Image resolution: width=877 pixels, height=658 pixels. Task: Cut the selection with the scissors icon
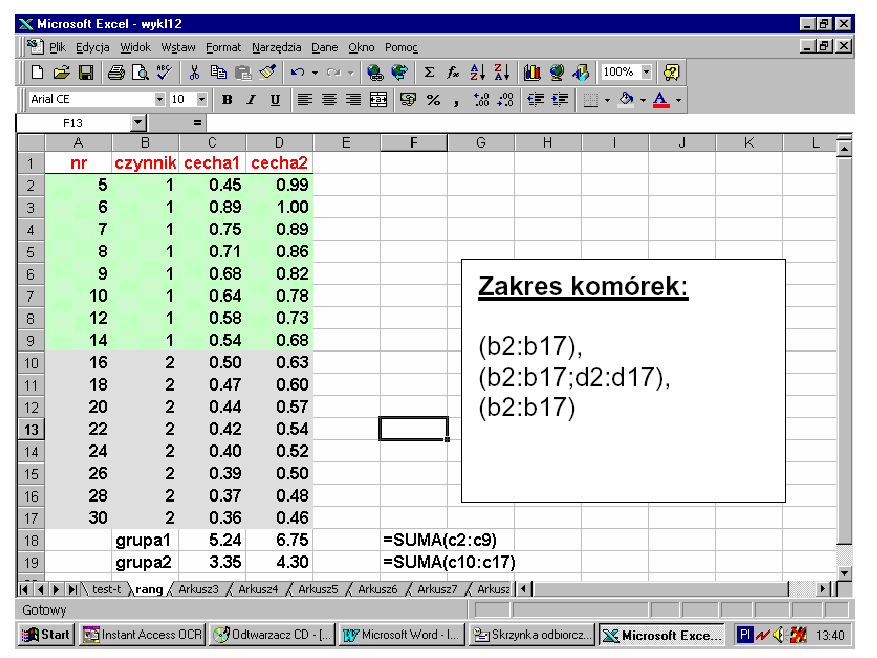[x=194, y=72]
